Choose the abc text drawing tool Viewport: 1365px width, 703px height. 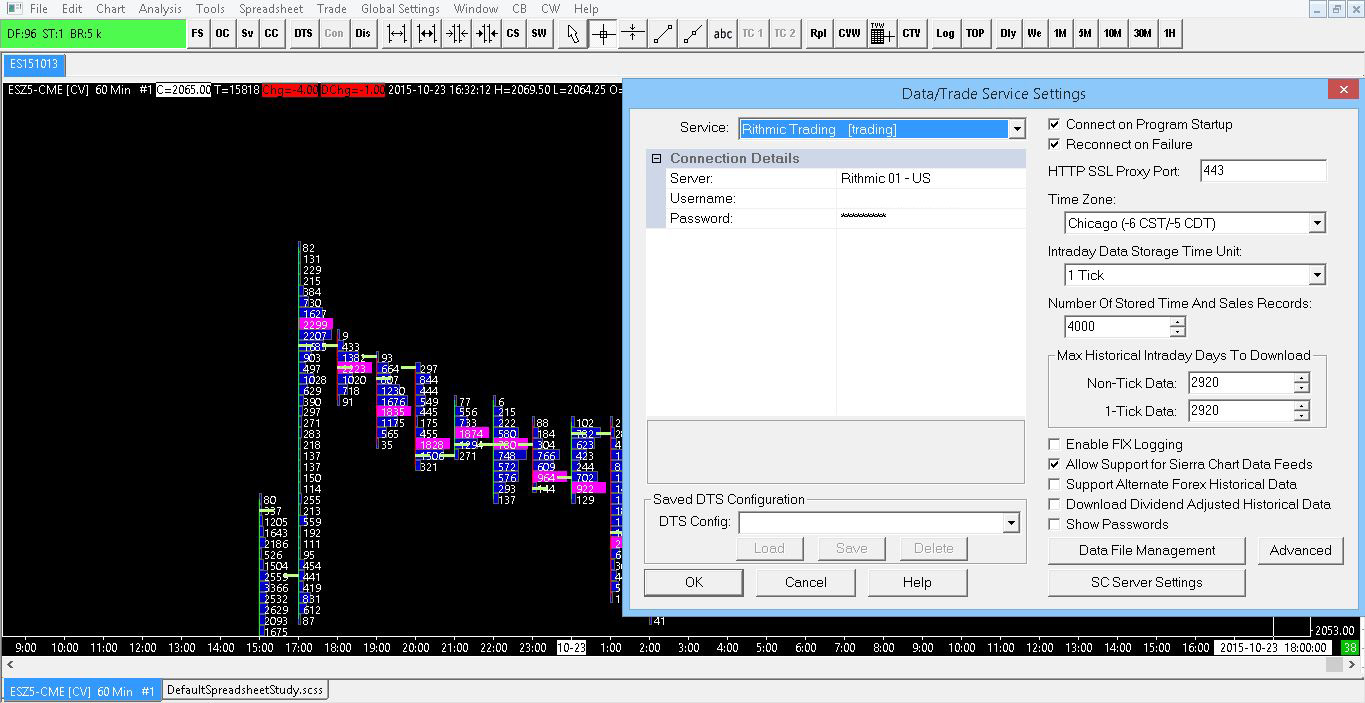point(722,34)
